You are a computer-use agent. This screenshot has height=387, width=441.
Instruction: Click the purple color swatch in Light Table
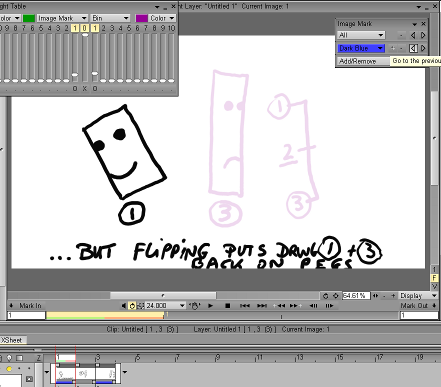(x=142, y=18)
